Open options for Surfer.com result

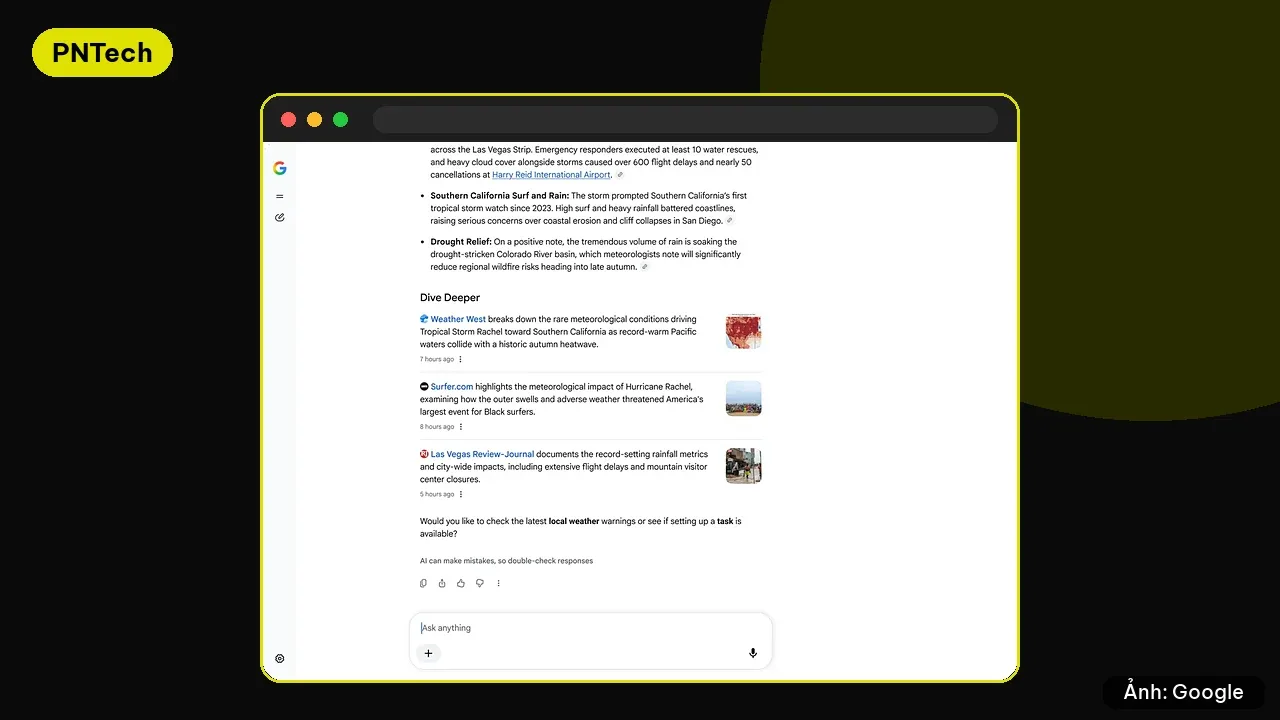pos(460,427)
